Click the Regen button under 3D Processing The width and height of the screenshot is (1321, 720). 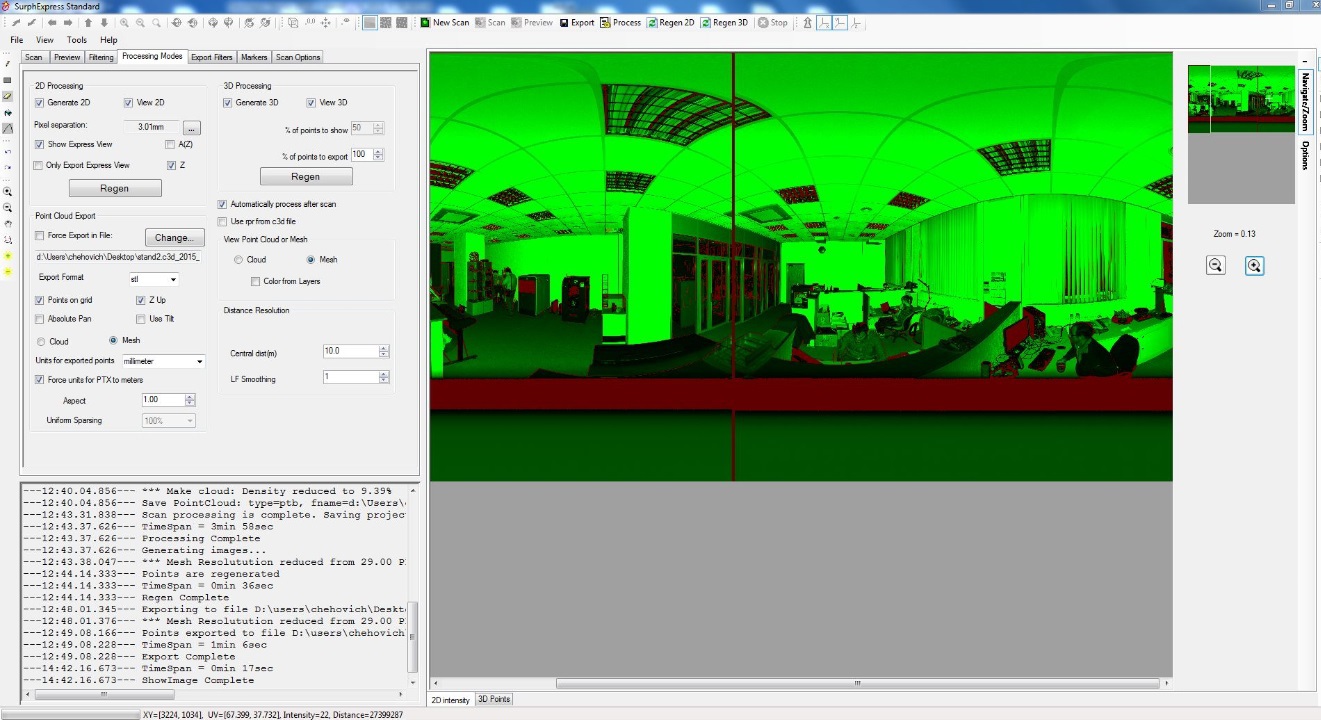coord(306,176)
